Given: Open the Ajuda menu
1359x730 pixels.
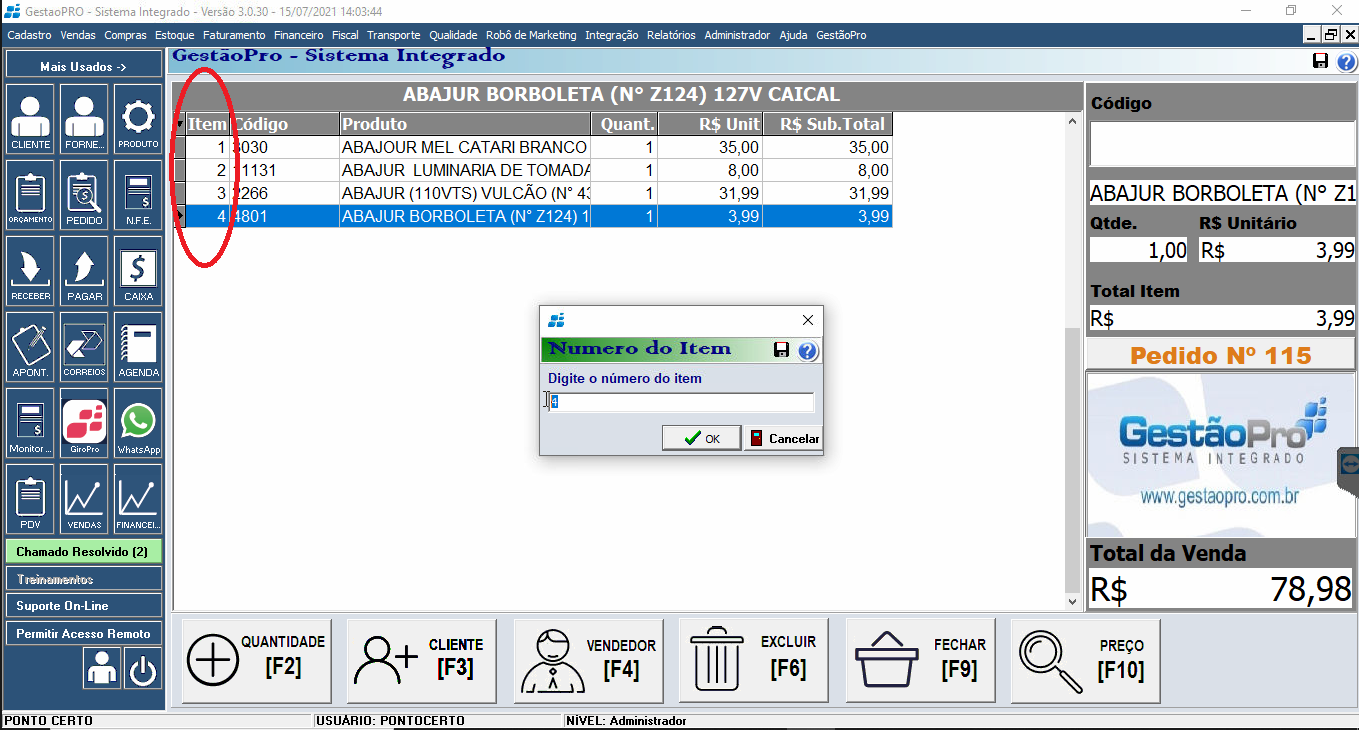Looking at the screenshot, I should (x=793, y=35).
